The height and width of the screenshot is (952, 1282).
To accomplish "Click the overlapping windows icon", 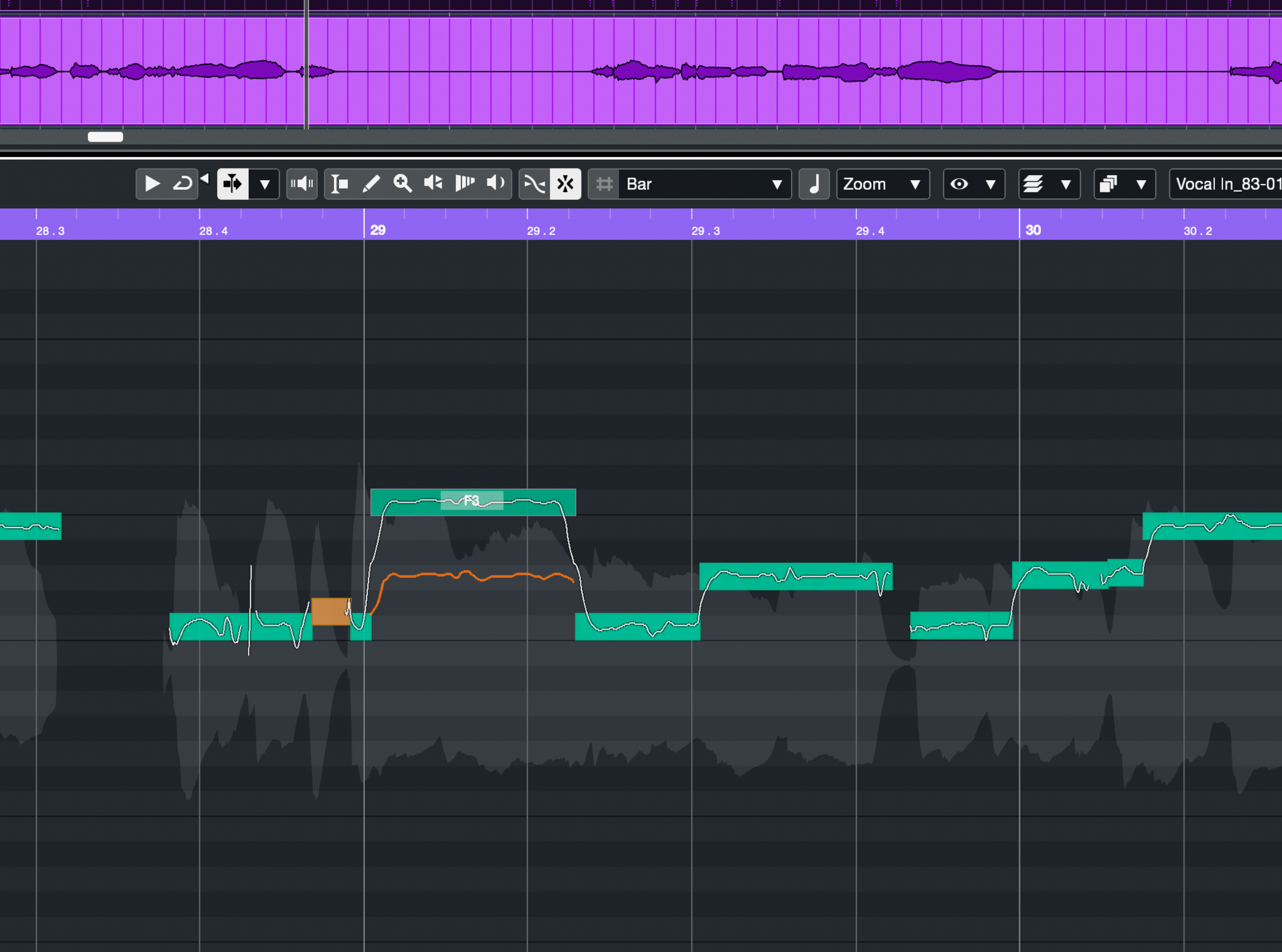I will [x=1109, y=185].
